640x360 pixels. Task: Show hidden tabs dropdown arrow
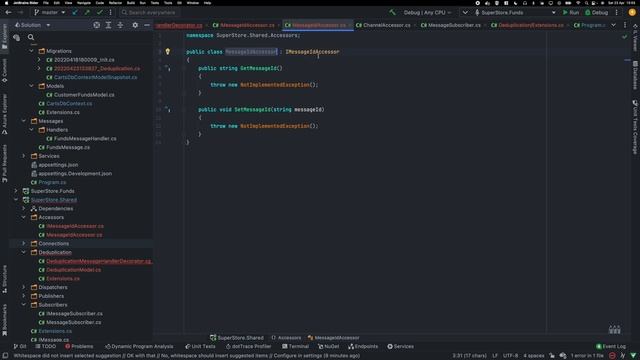point(613,25)
